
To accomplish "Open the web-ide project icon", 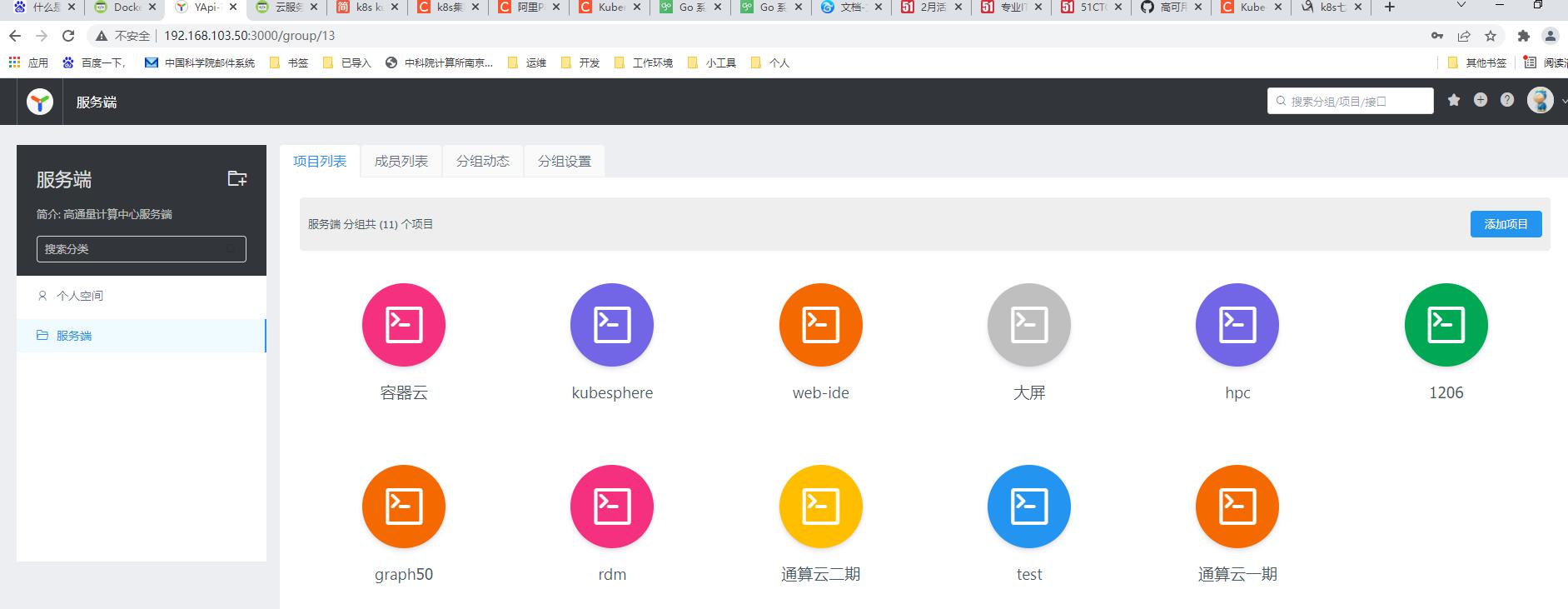I will click(x=821, y=325).
